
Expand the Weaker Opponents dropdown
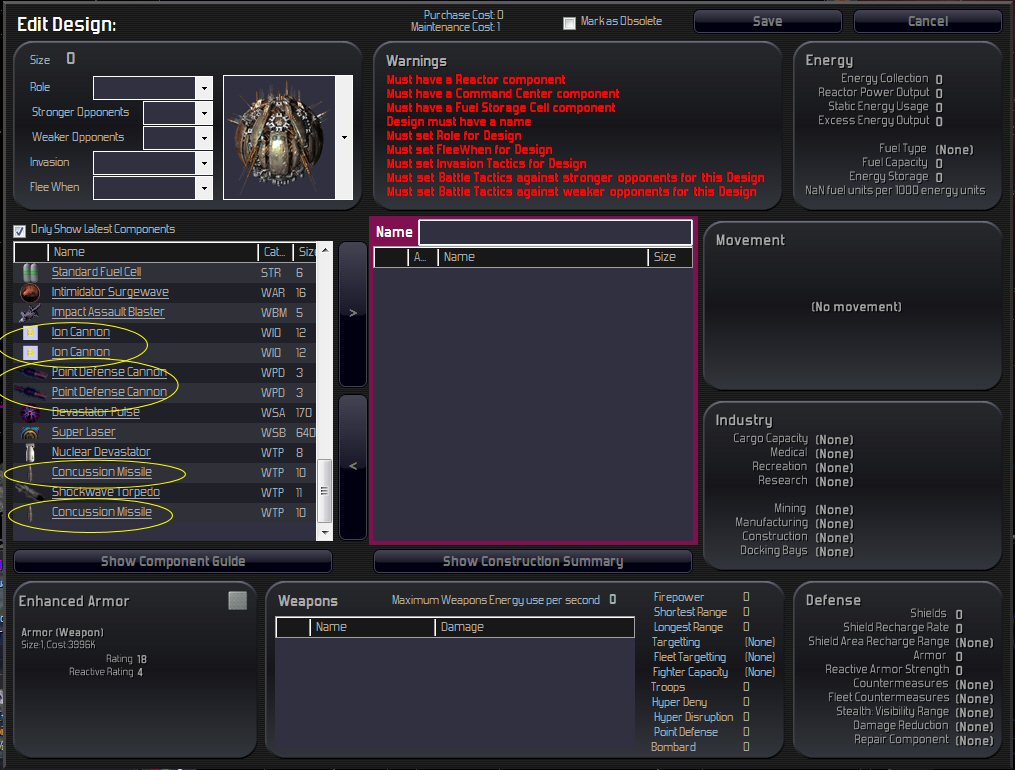tap(204, 138)
